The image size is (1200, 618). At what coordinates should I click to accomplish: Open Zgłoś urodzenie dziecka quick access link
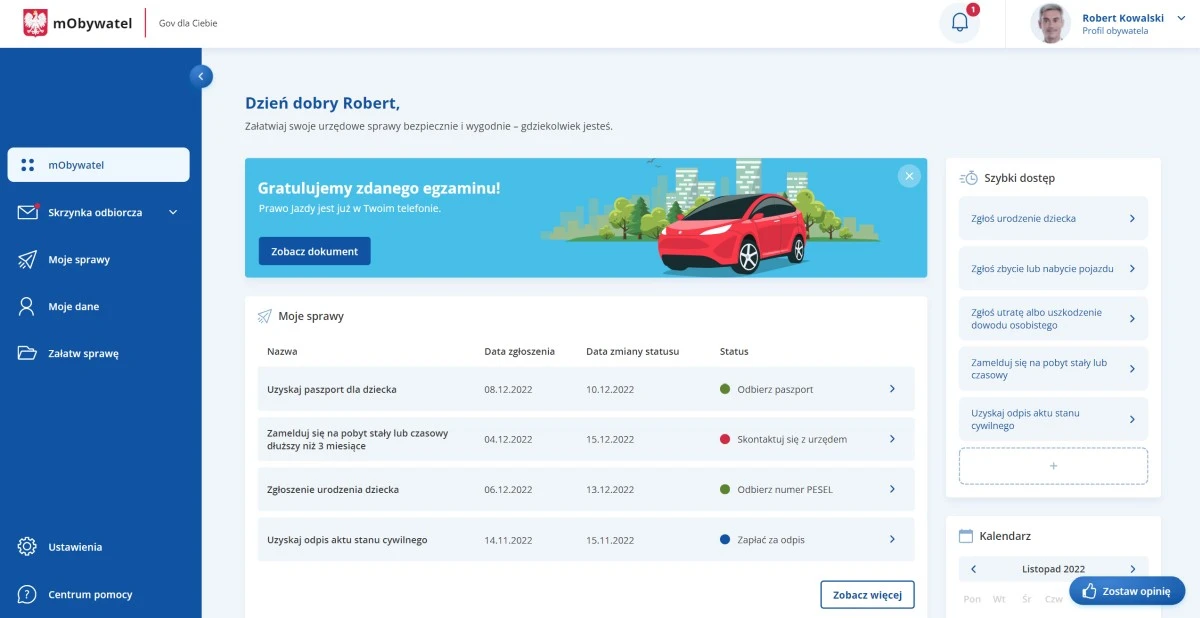pos(1053,218)
